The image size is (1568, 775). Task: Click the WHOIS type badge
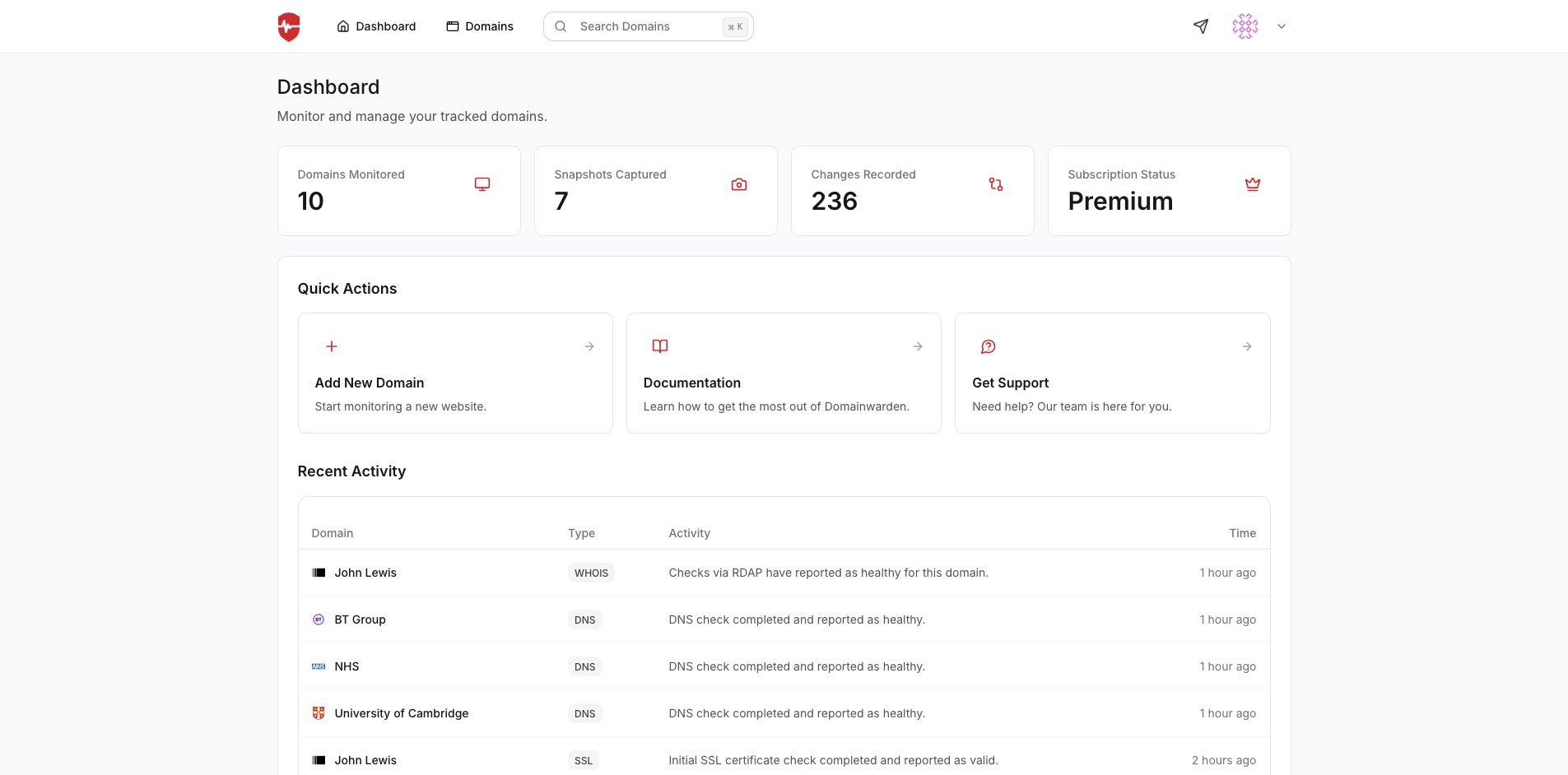591,573
